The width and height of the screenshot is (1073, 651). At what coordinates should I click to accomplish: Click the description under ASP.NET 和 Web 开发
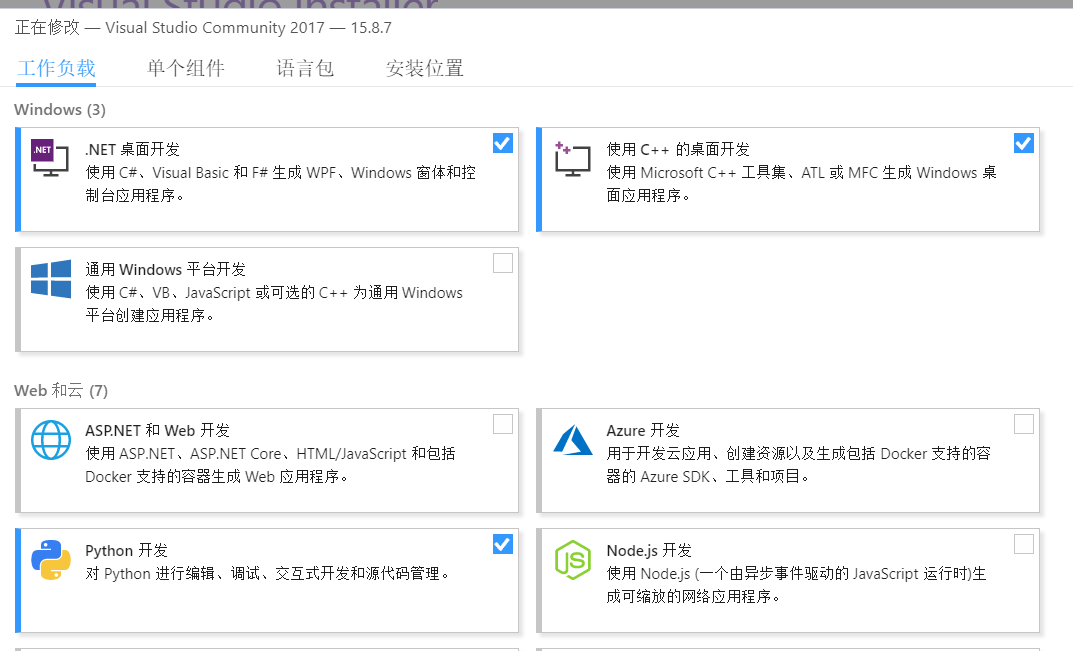(270, 465)
